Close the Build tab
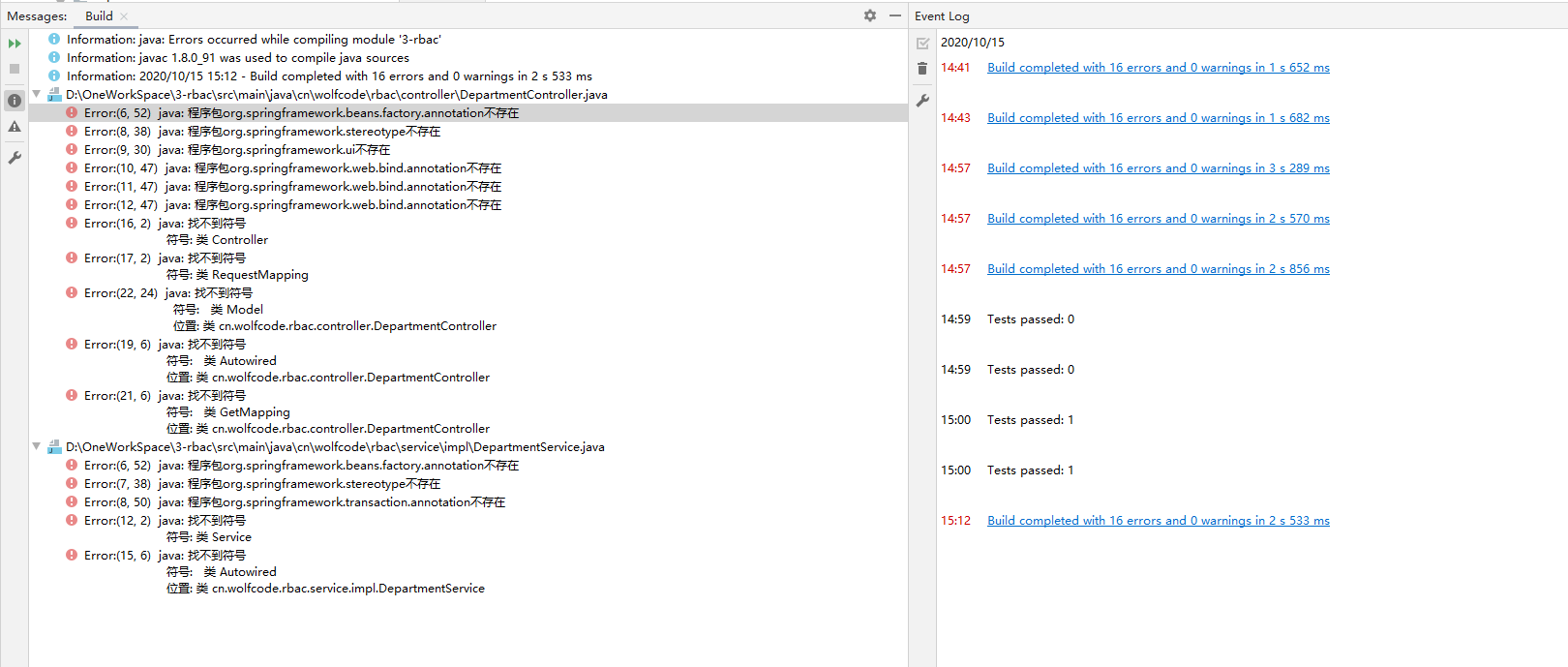 click(x=124, y=16)
